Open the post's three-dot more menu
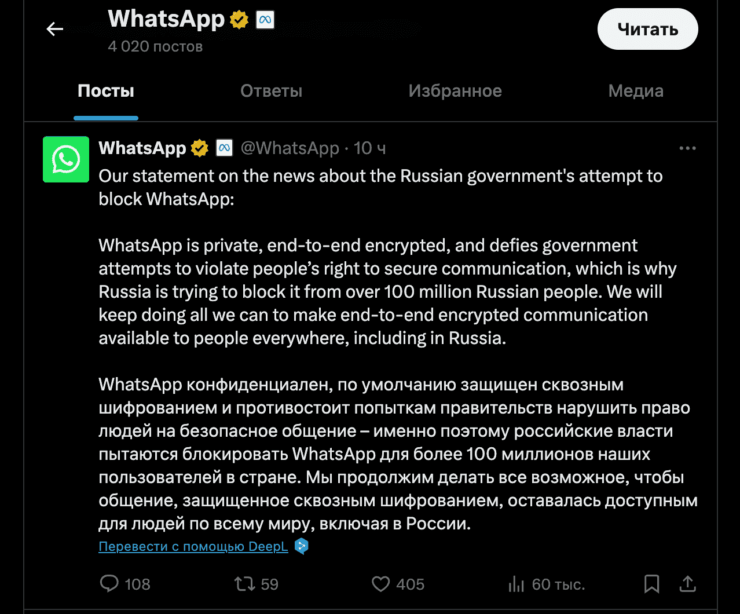Screen dimensions: 740x614 687,148
